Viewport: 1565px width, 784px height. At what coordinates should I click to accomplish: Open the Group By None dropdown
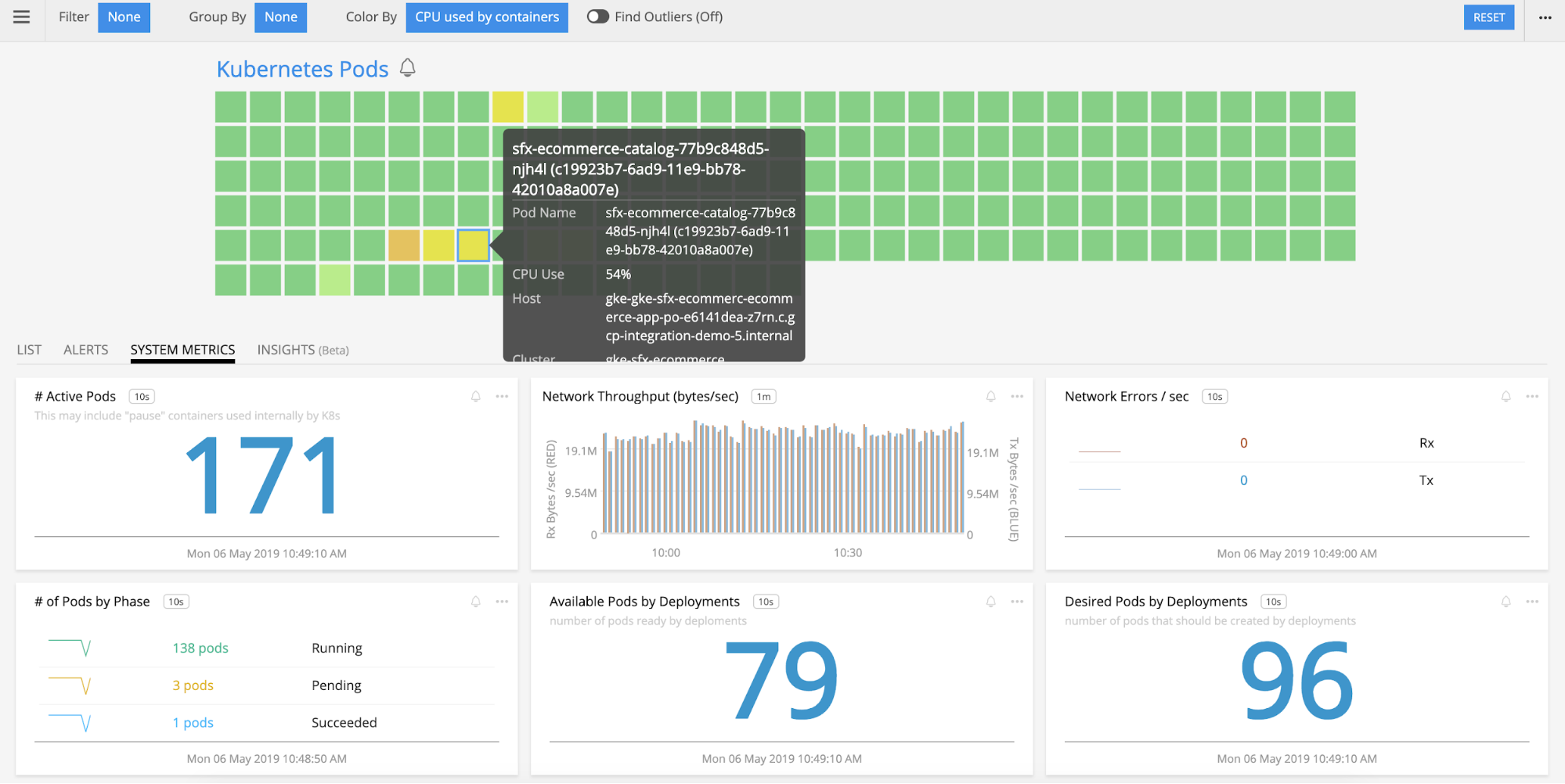[280, 17]
